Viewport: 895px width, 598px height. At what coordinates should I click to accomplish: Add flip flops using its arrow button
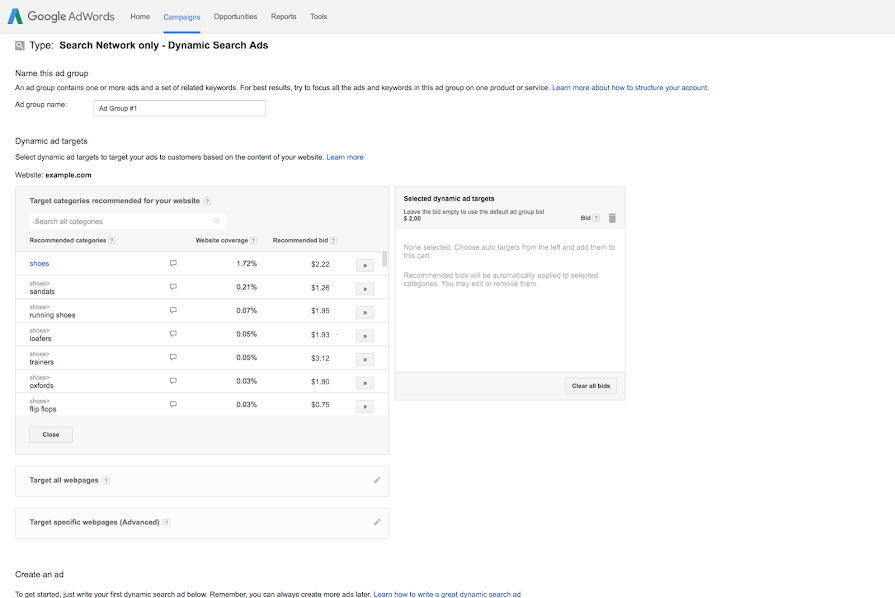click(x=364, y=406)
